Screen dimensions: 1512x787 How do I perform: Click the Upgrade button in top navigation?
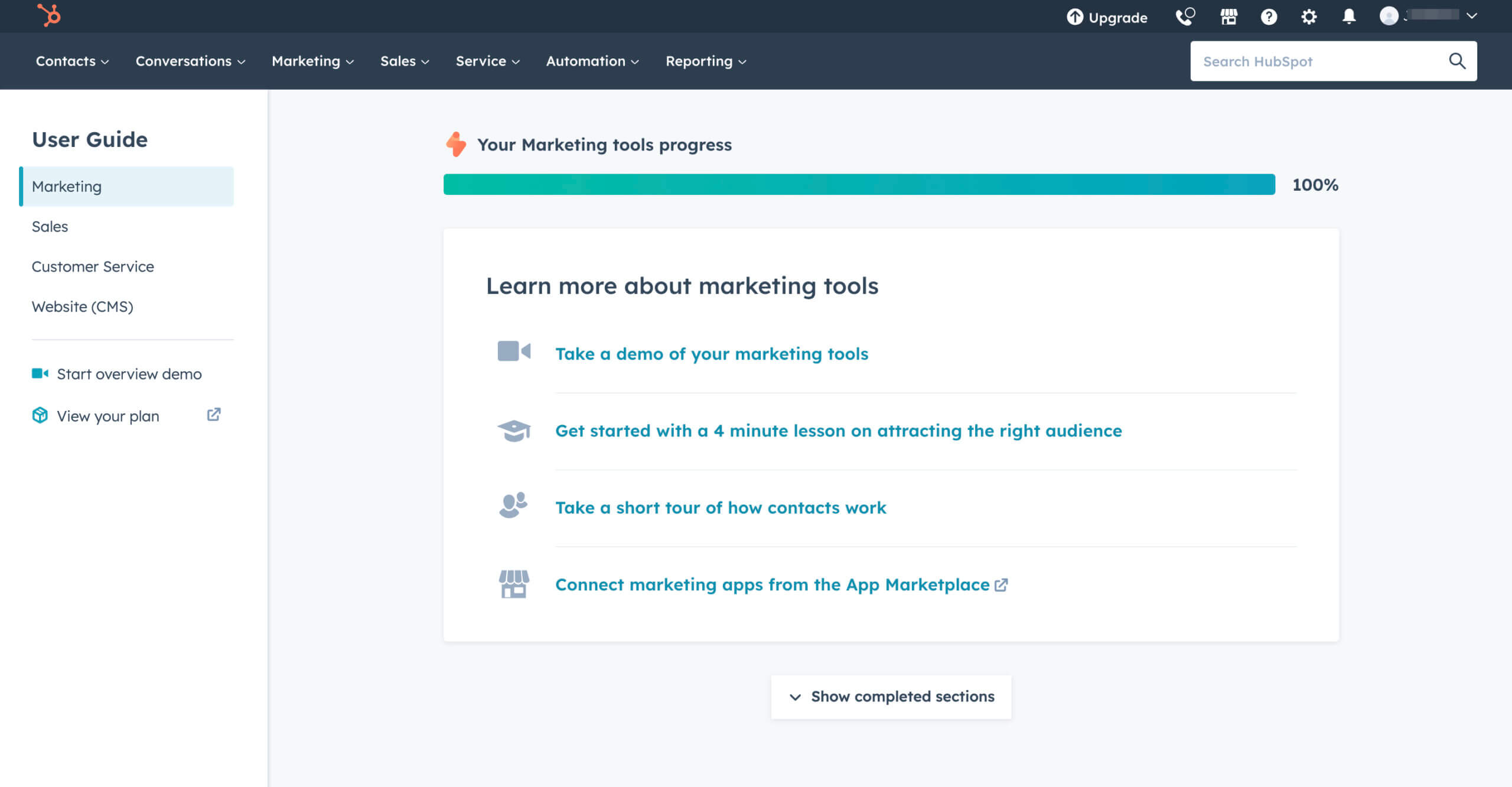(x=1107, y=15)
